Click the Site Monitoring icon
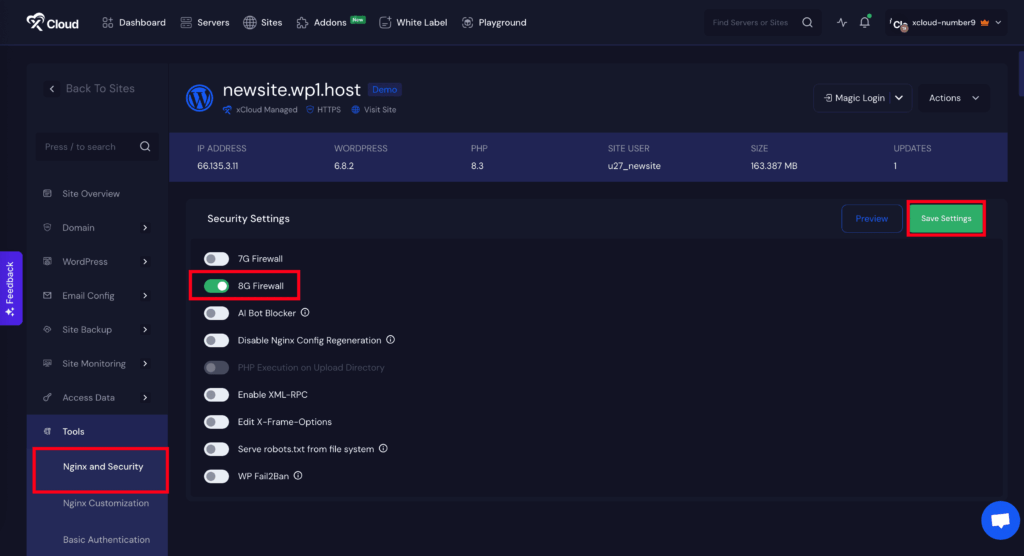1024x556 pixels. (x=47, y=363)
